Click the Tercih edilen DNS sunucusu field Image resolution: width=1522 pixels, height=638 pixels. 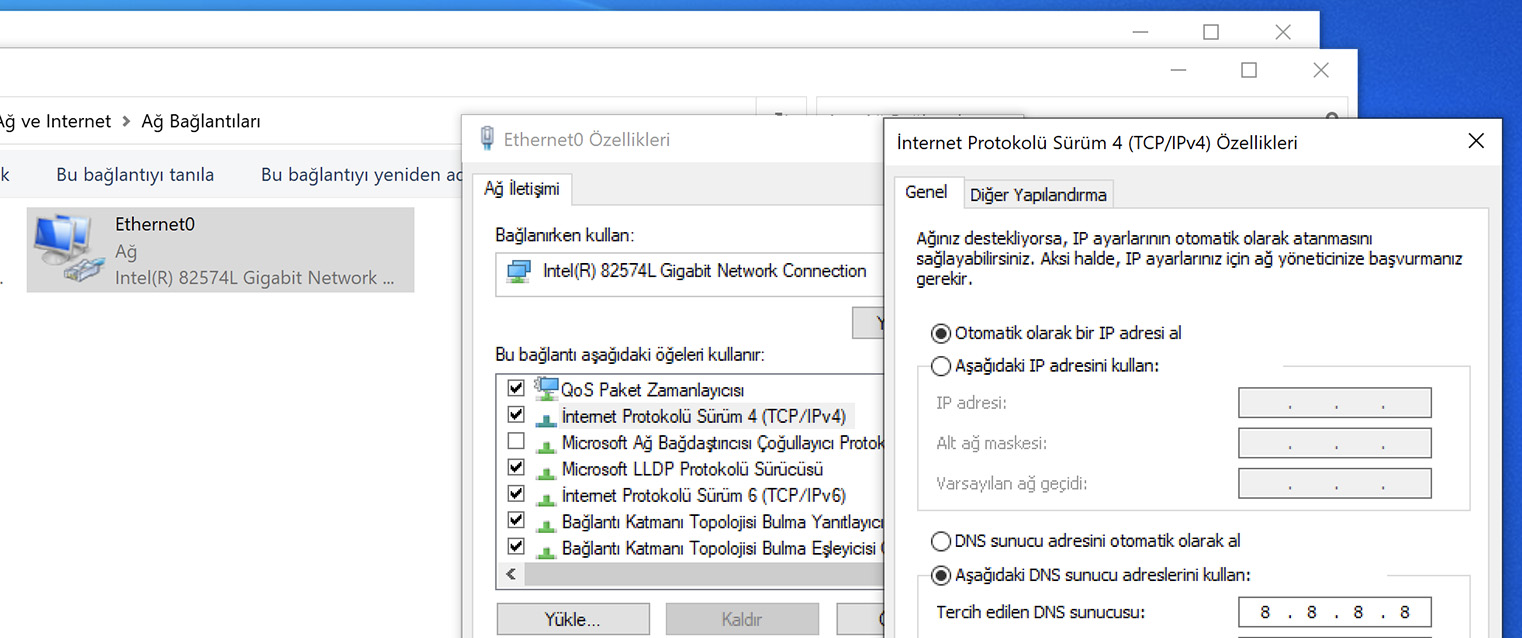[x=1334, y=612]
